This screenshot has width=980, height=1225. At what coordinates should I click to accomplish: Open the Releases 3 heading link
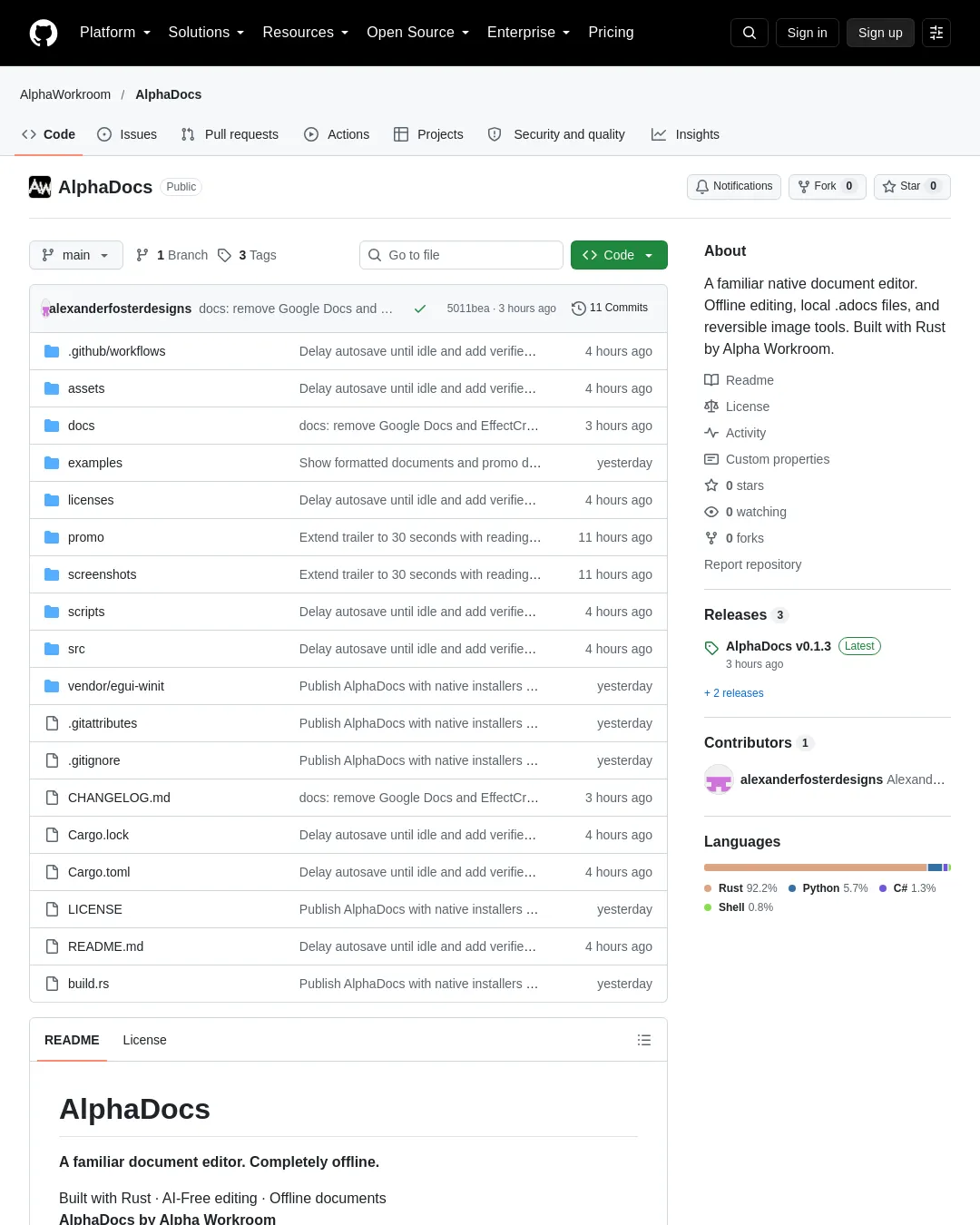click(747, 615)
